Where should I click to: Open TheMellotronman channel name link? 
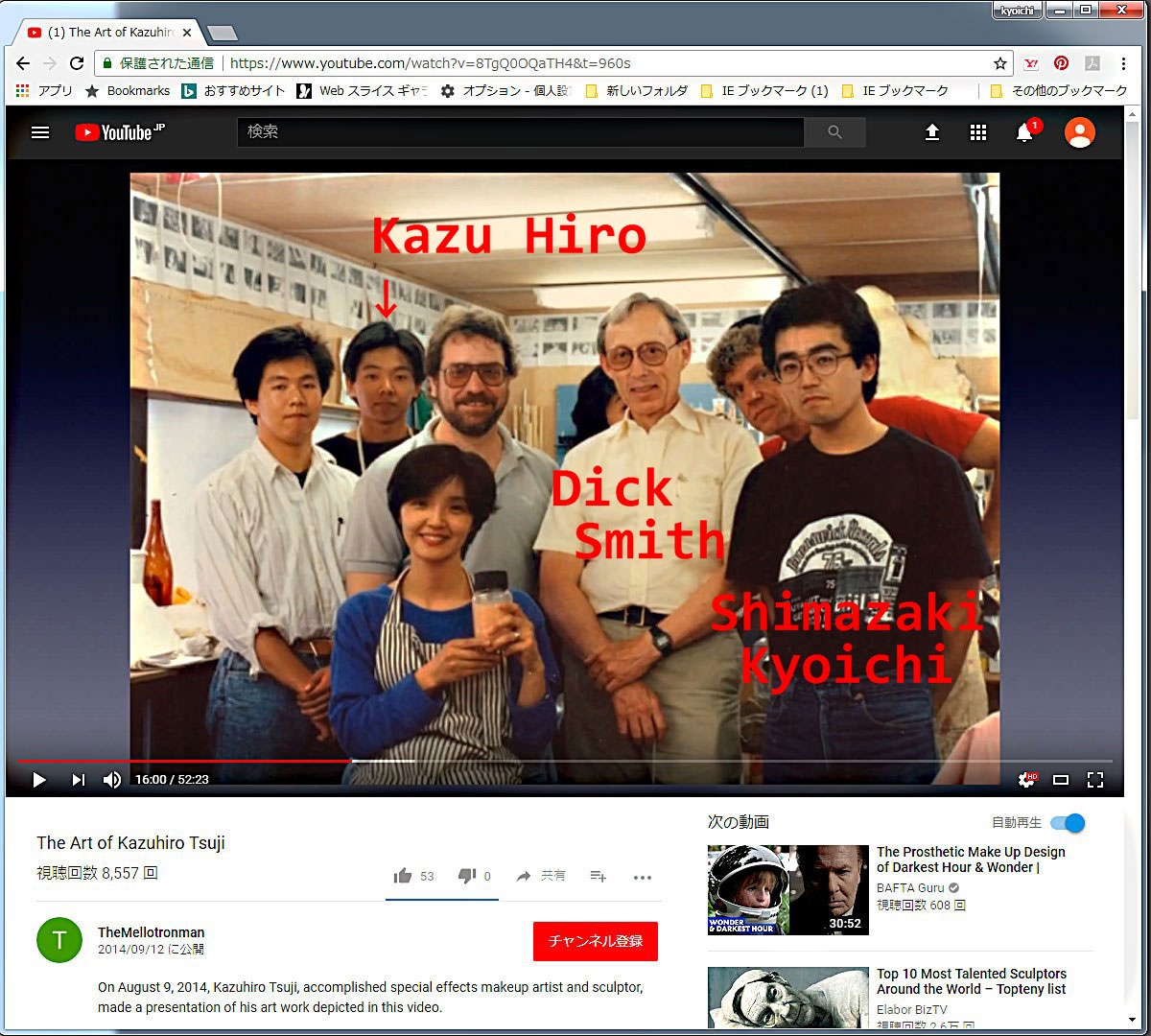[152, 932]
